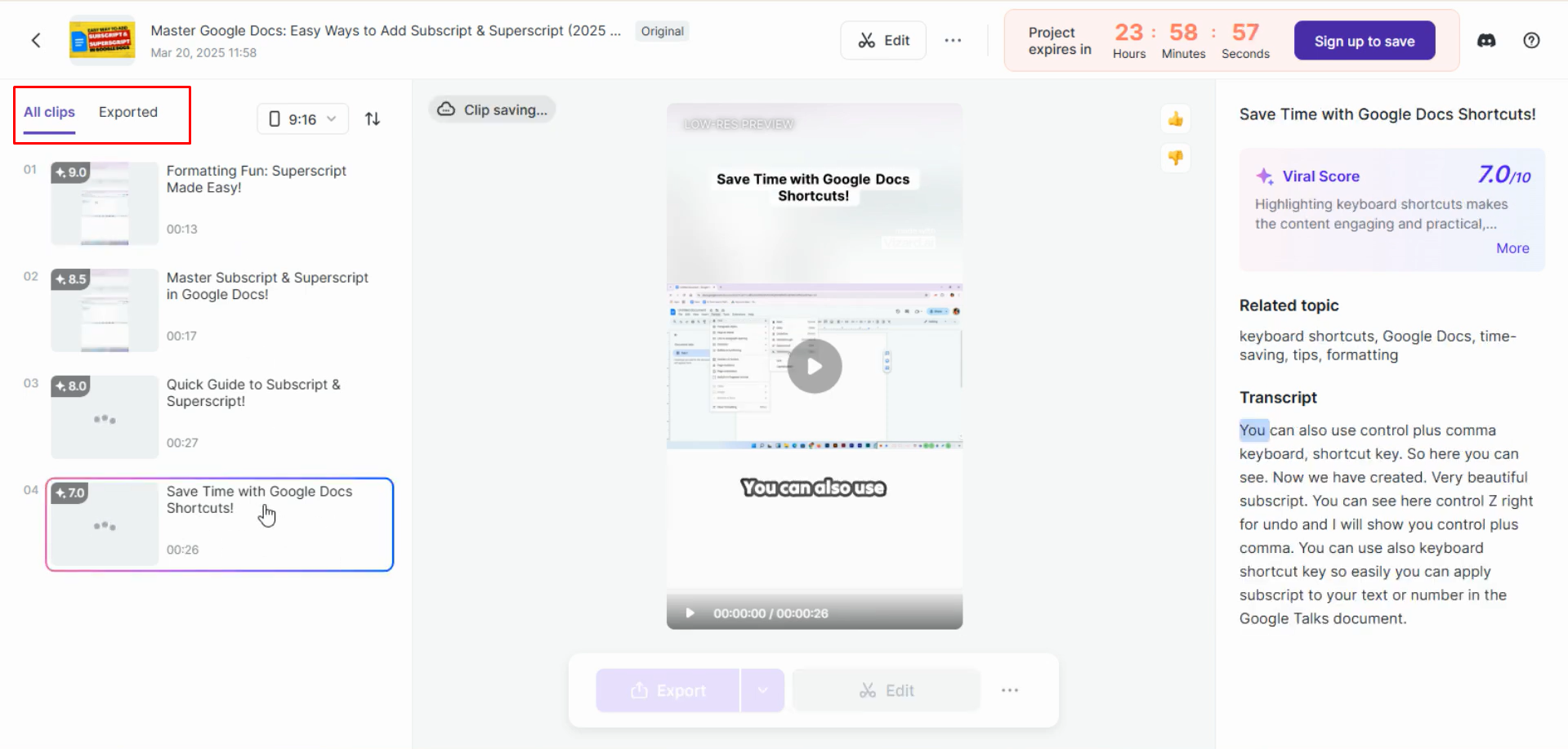Switch to the Exported tab
The height and width of the screenshot is (749, 1568).
click(x=128, y=112)
